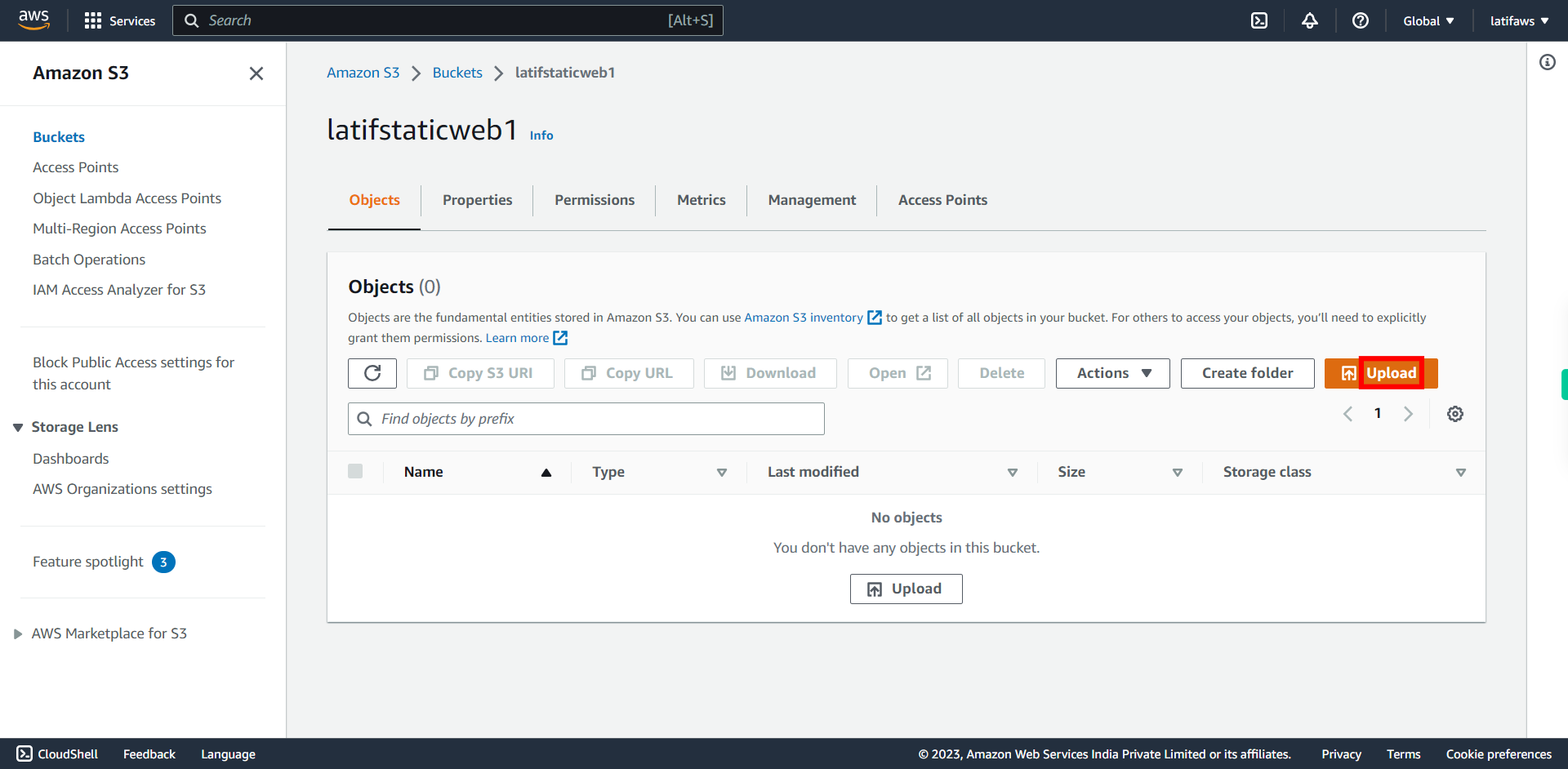Sort by Last modified column arrow

pyautogui.click(x=1013, y=473)
